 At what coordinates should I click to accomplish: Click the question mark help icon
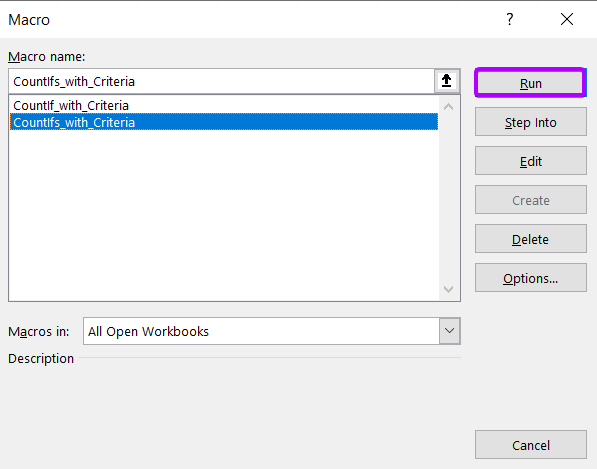click(510, 19)
